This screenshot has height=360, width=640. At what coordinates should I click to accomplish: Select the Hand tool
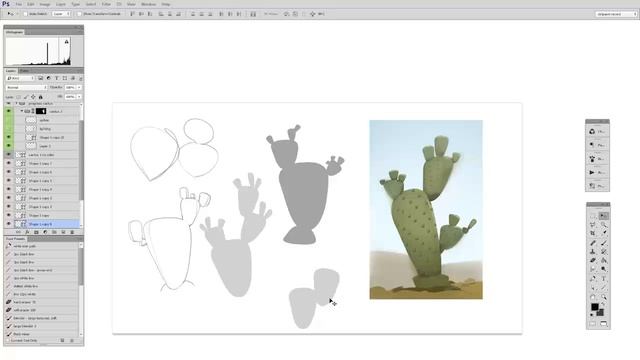pyautogui.click(x=593, y=297)
